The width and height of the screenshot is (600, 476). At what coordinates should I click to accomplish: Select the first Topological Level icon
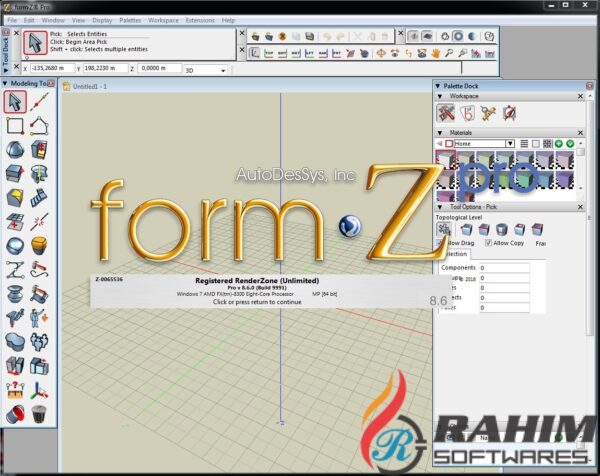pos(444,230)
